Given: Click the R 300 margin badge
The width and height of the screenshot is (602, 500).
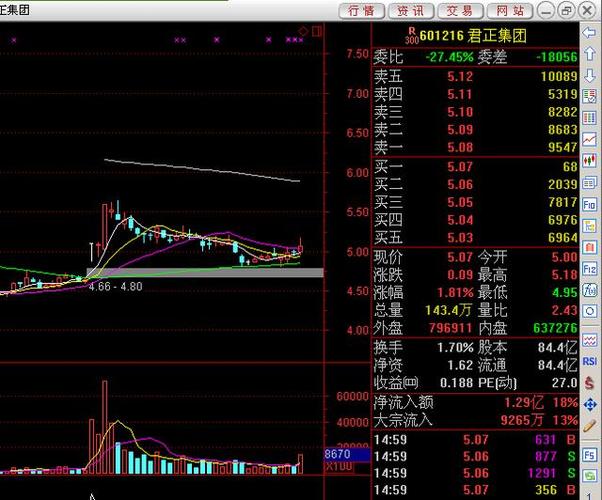Looking at the screenshot, I should coord(412,35).
